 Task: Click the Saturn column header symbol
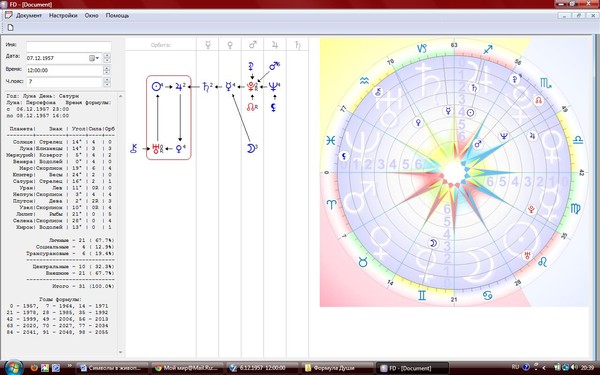tap(298, 45)
